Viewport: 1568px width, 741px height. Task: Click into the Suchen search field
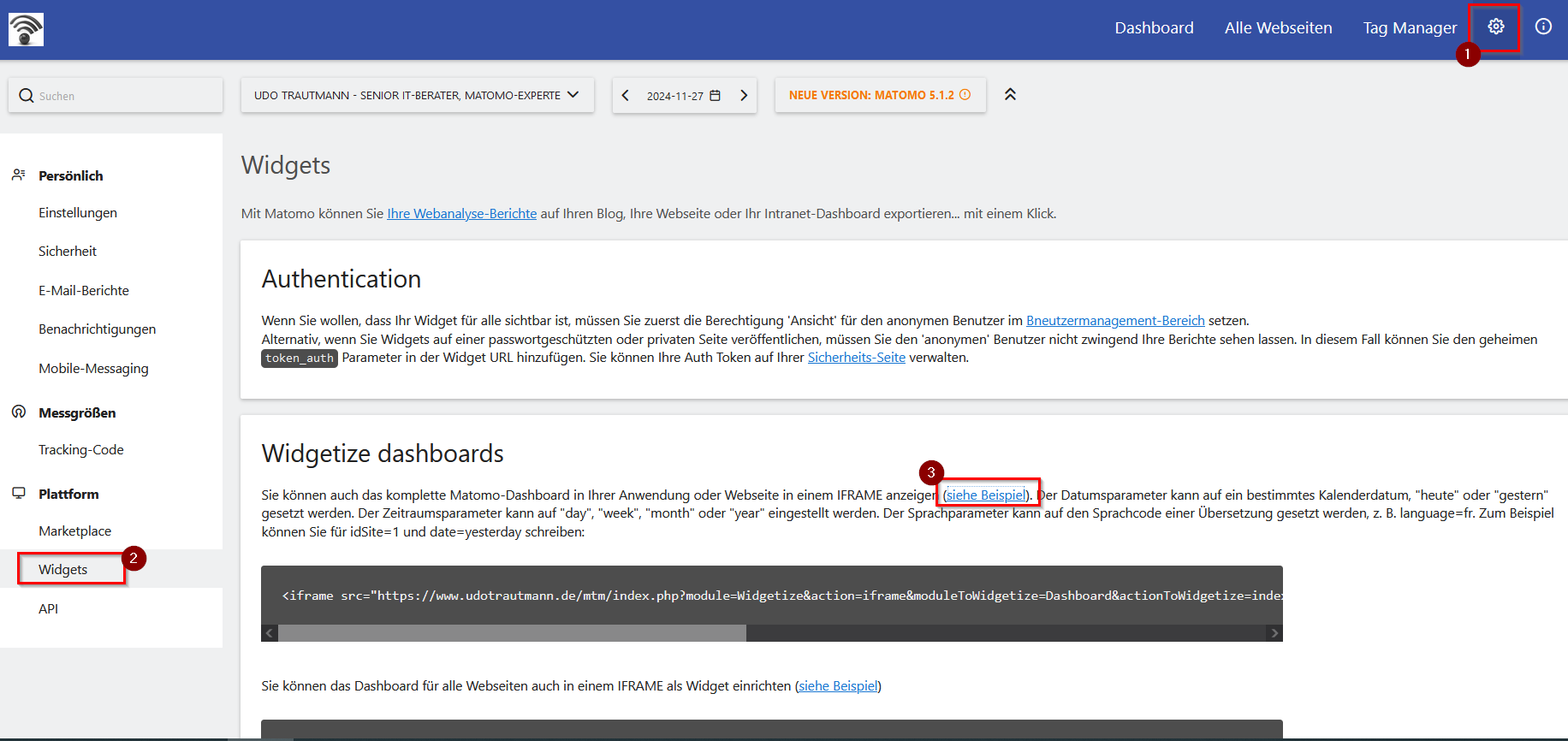[x=116, y=95]
